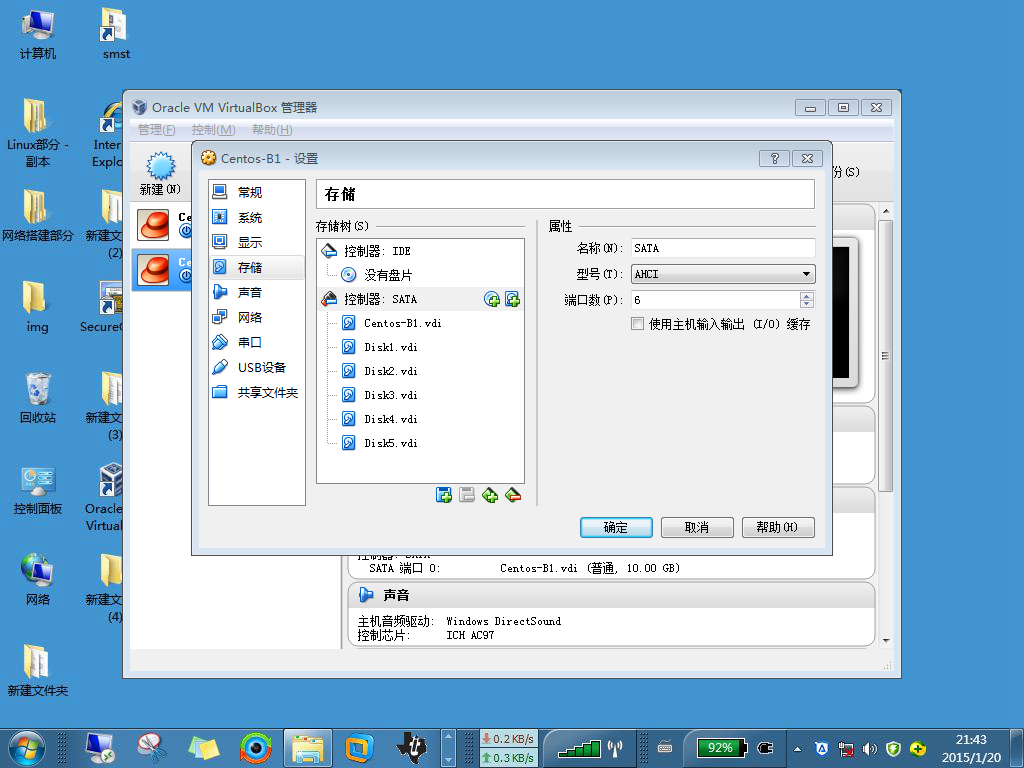Click the taskbar clock showing 21:43

click(971, 748)
